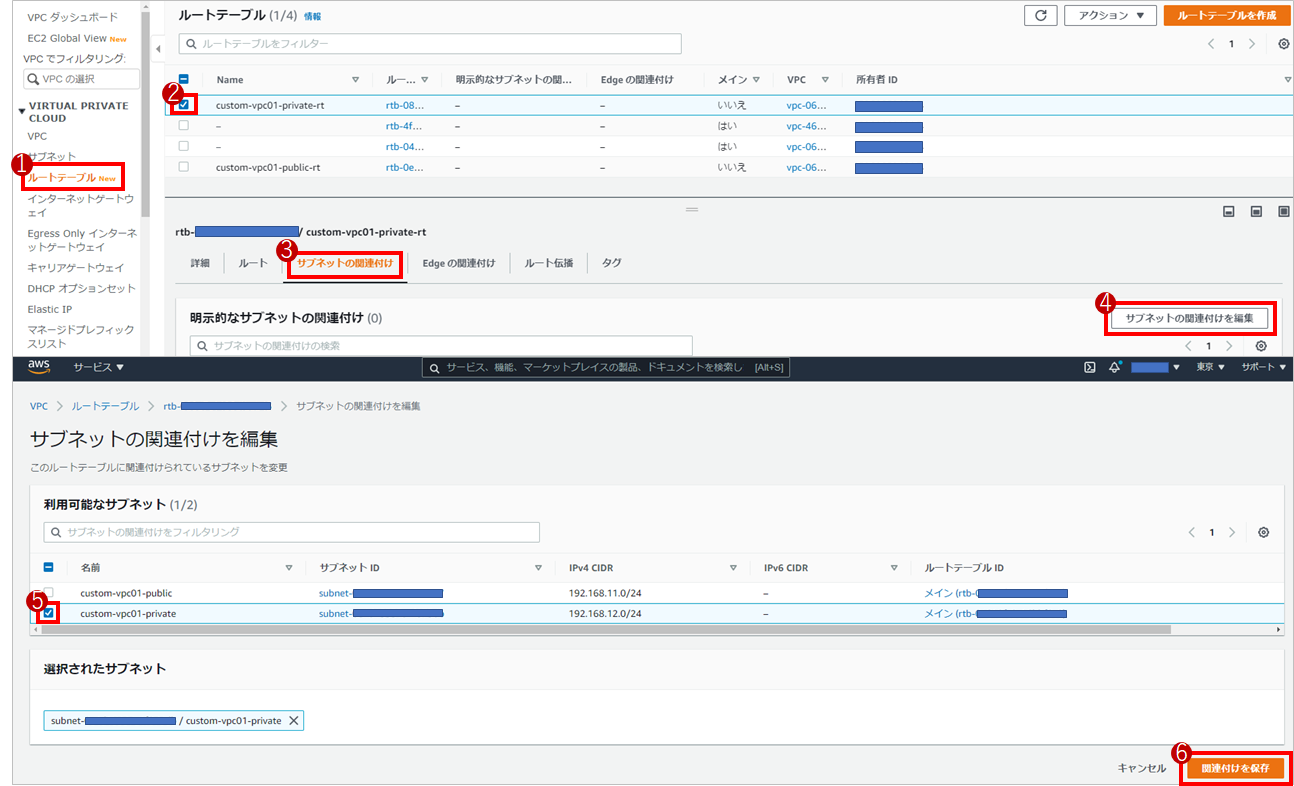Open CloudShell from the top bar

(1090, 367)
